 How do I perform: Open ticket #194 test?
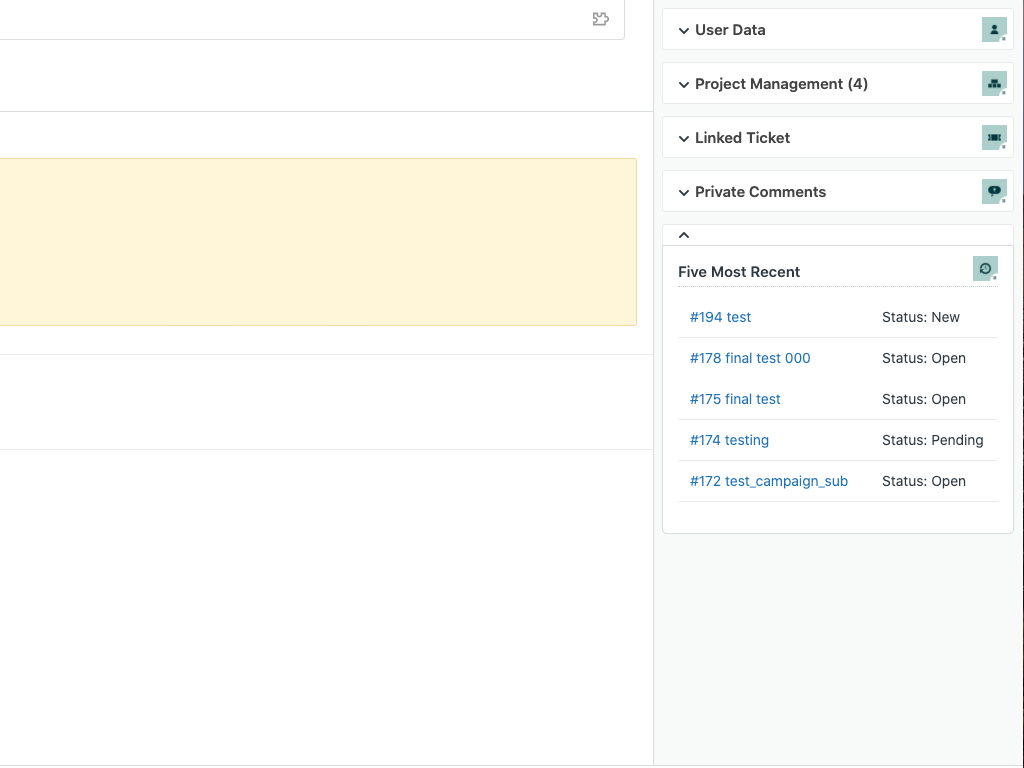tap(720, 317)
